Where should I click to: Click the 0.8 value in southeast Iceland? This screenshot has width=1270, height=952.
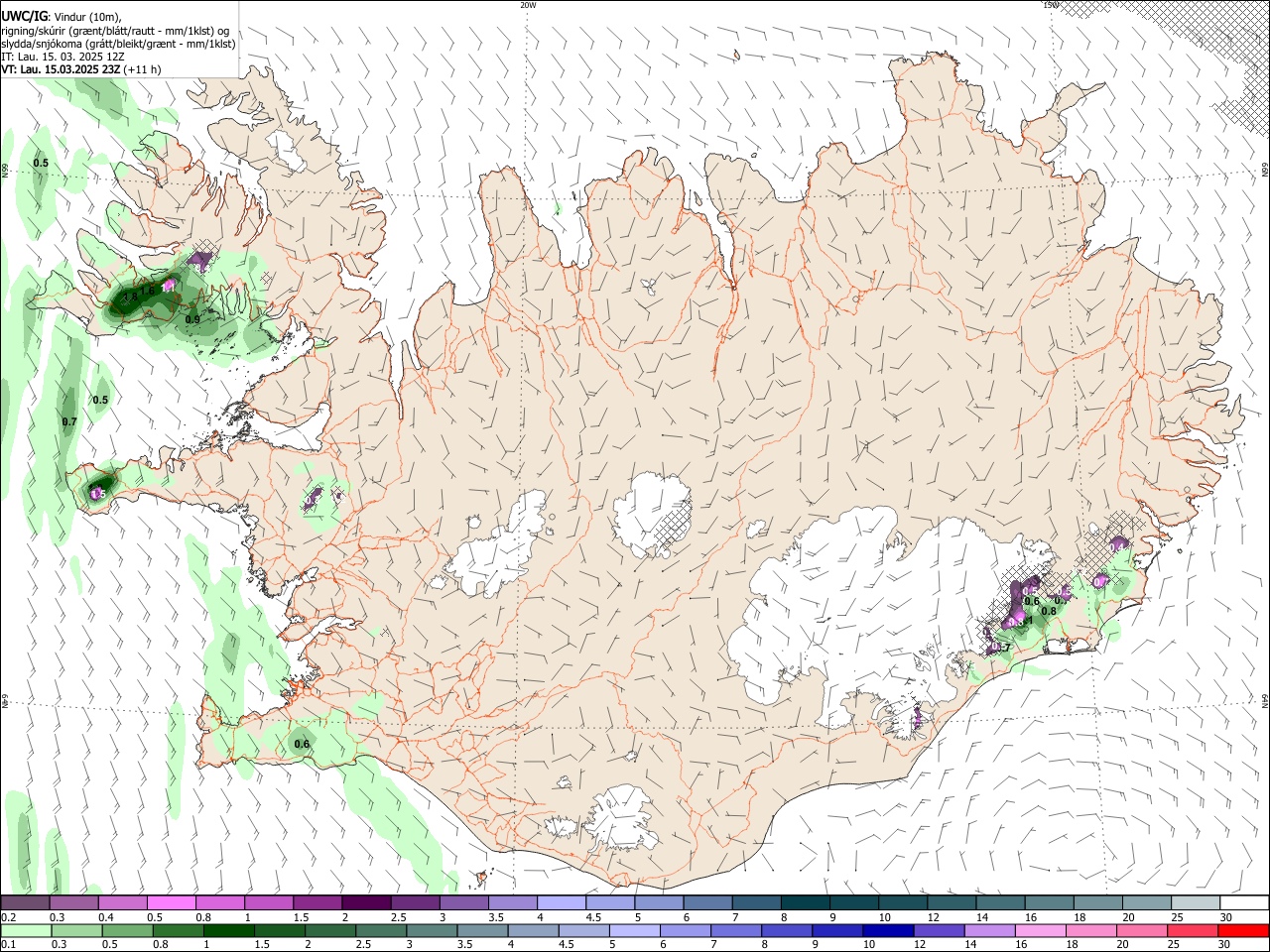pos(1048,611)
